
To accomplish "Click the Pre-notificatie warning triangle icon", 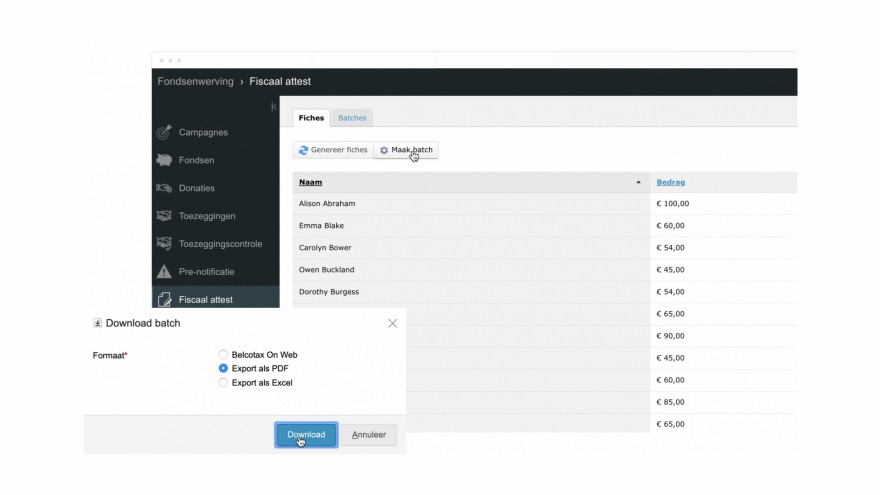I will coord(164,272).
